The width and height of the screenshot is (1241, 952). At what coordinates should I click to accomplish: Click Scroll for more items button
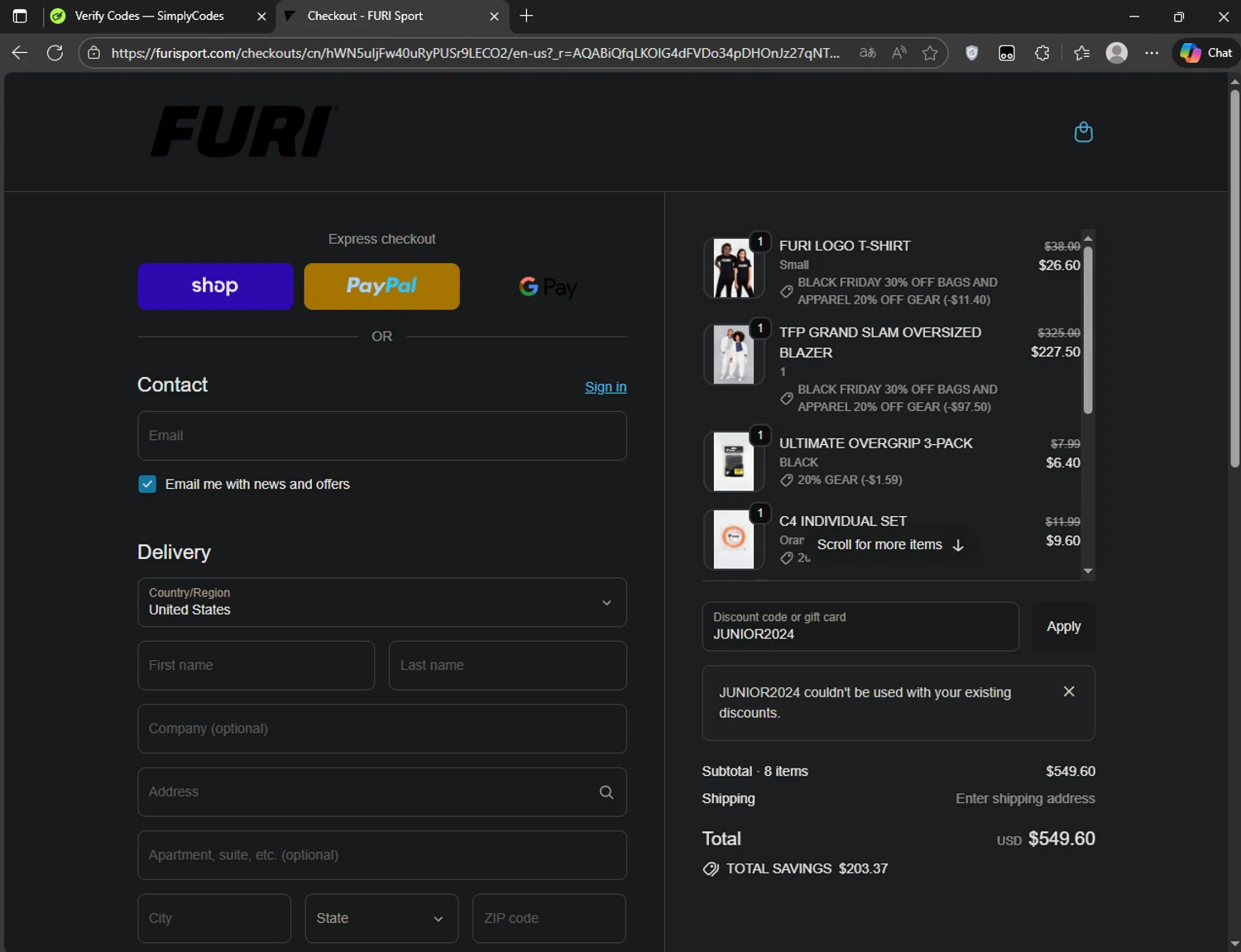point(890,545)
